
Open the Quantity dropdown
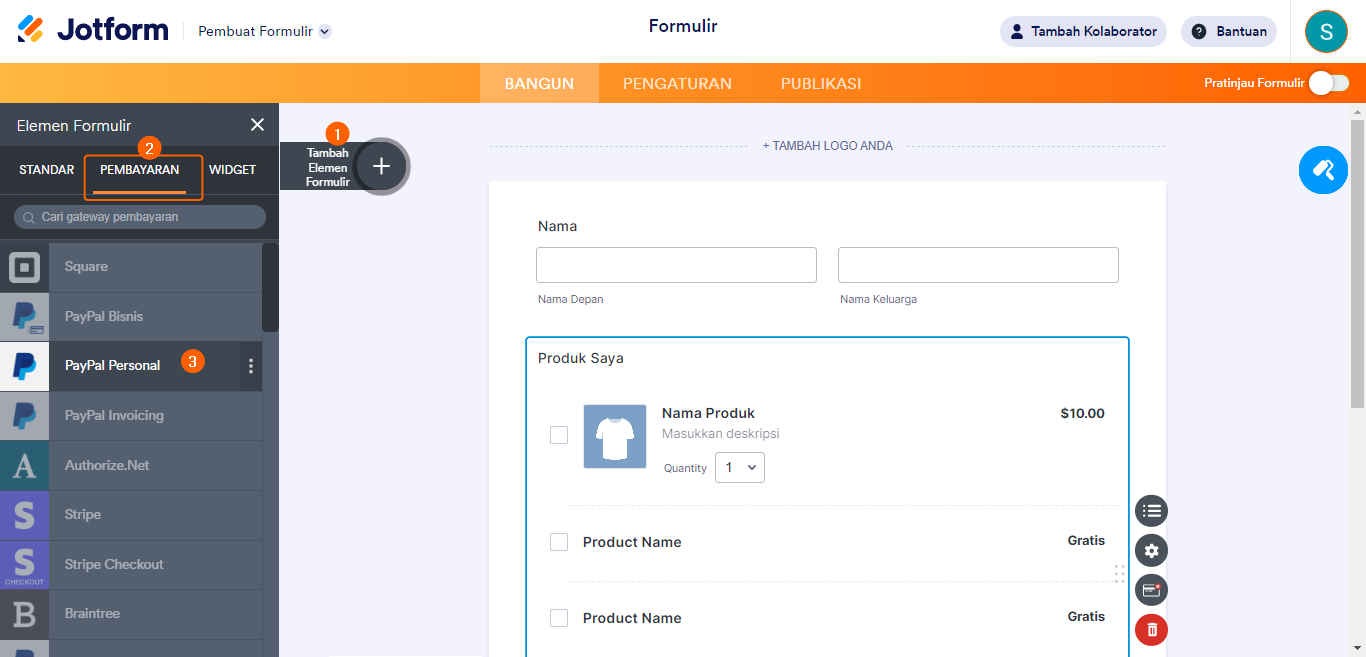coord(740,468)
